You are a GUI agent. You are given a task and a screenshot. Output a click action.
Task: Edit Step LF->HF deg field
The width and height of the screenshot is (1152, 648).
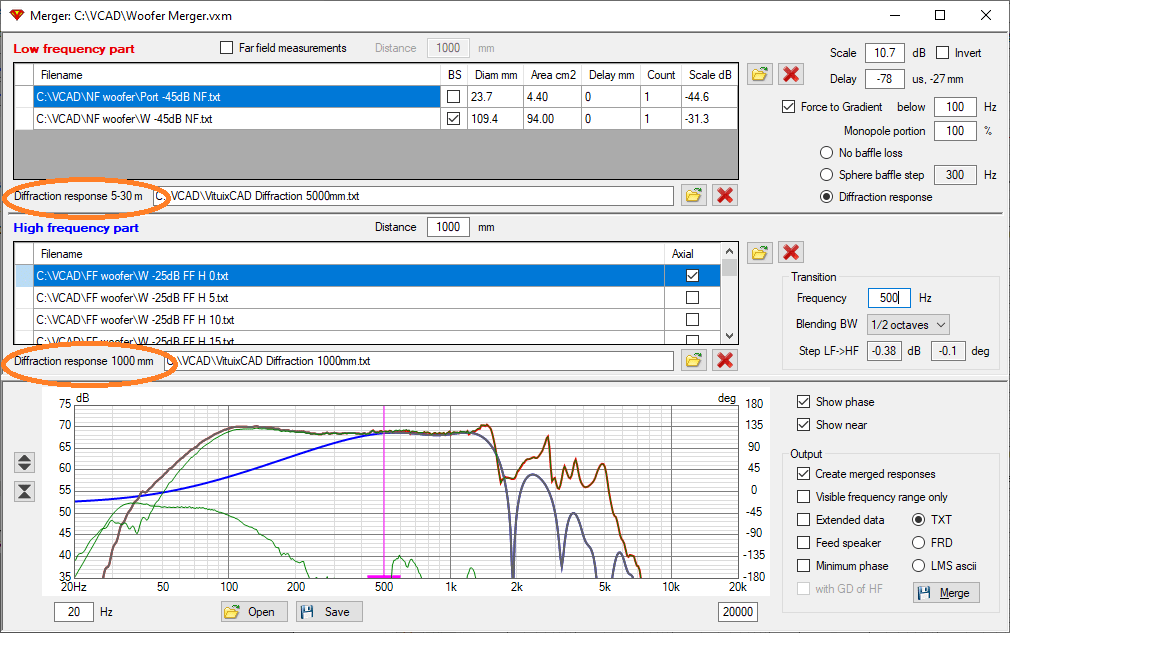(x=948, y=350)
